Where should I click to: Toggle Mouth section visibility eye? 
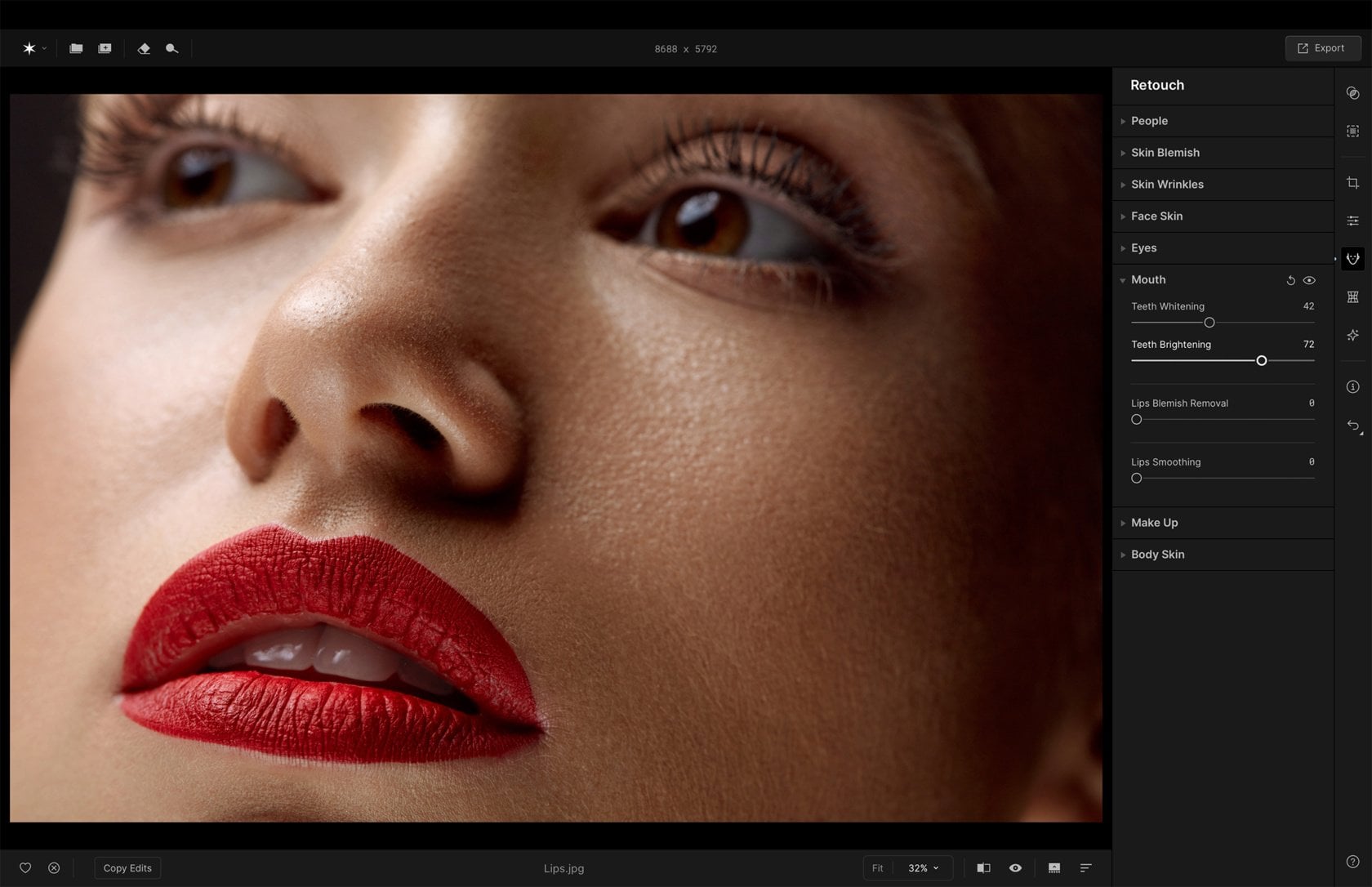tap(1309, 280)
